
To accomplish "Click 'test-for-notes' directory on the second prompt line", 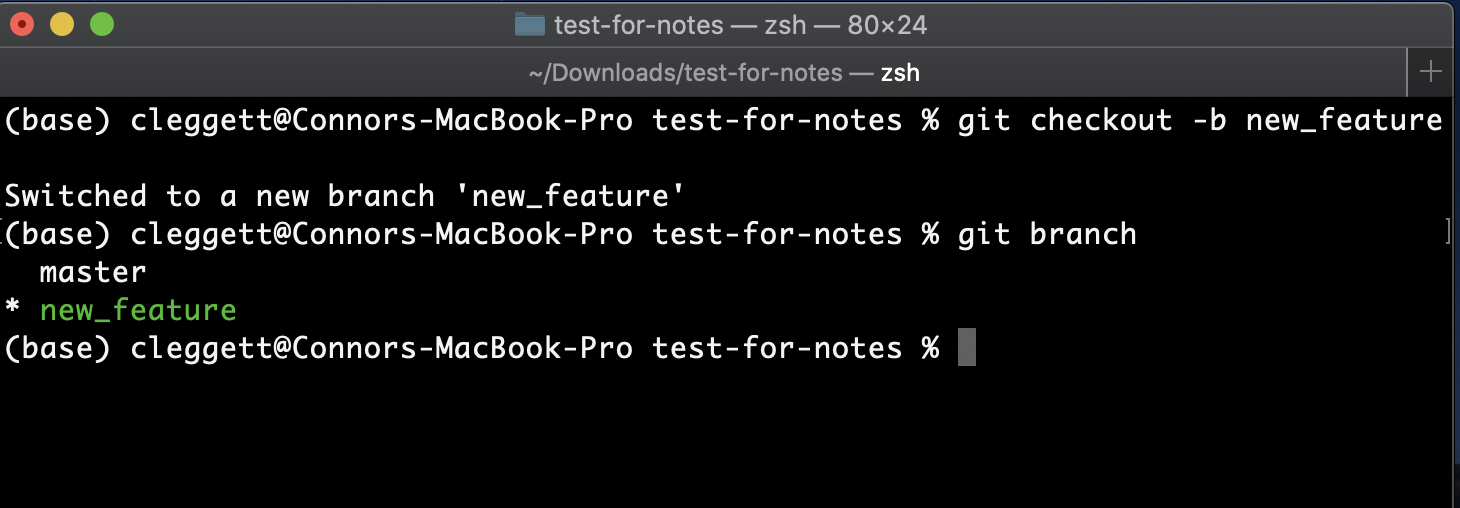I will (x=777, y=234).
